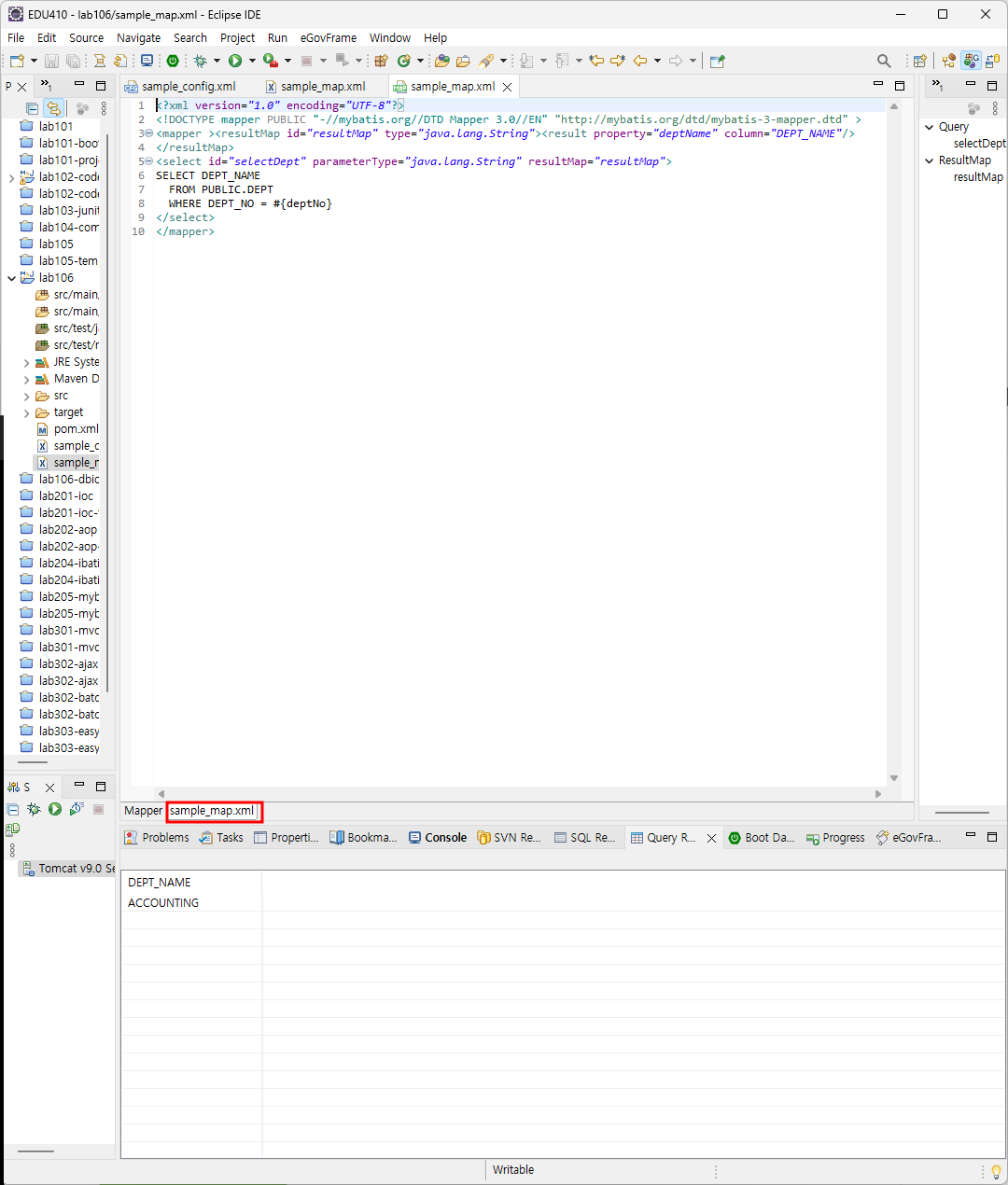This screenshot has width=1008, height=1185.
Task: Collapse the Query node in outline
Action: (930, 127)
